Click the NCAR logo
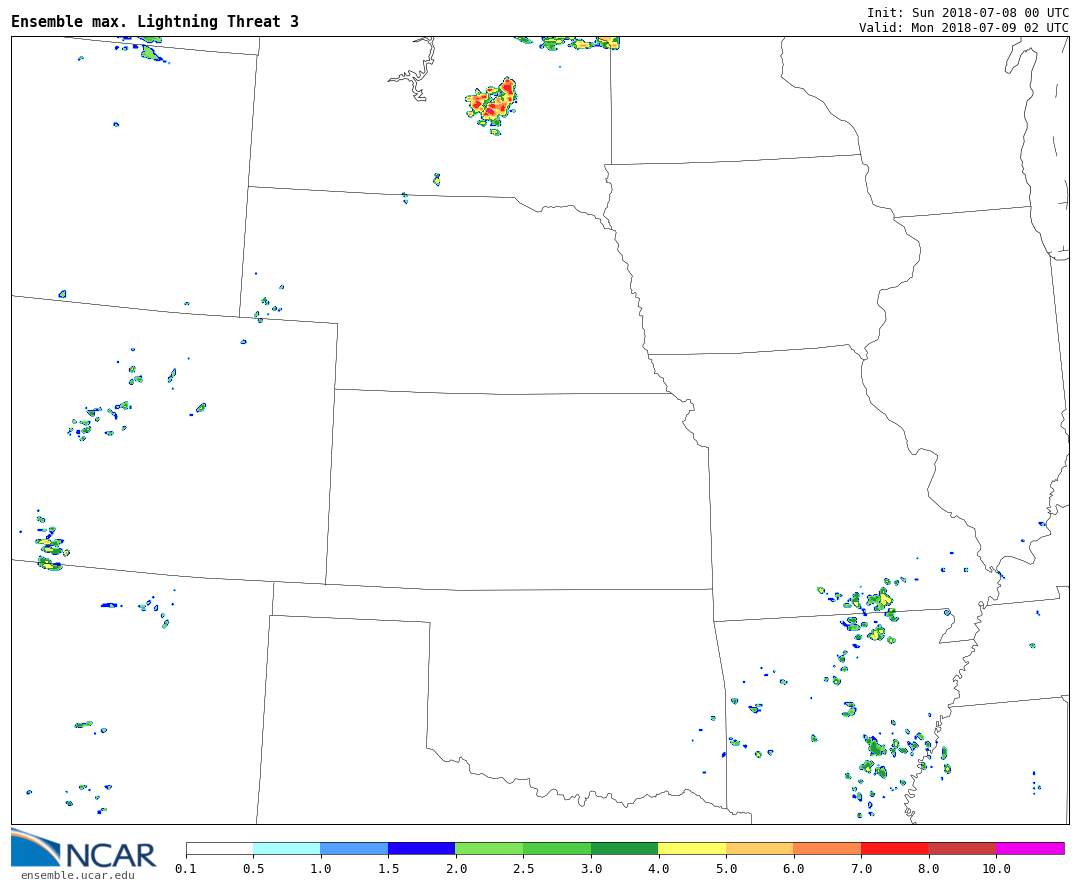 click(84, 850)
